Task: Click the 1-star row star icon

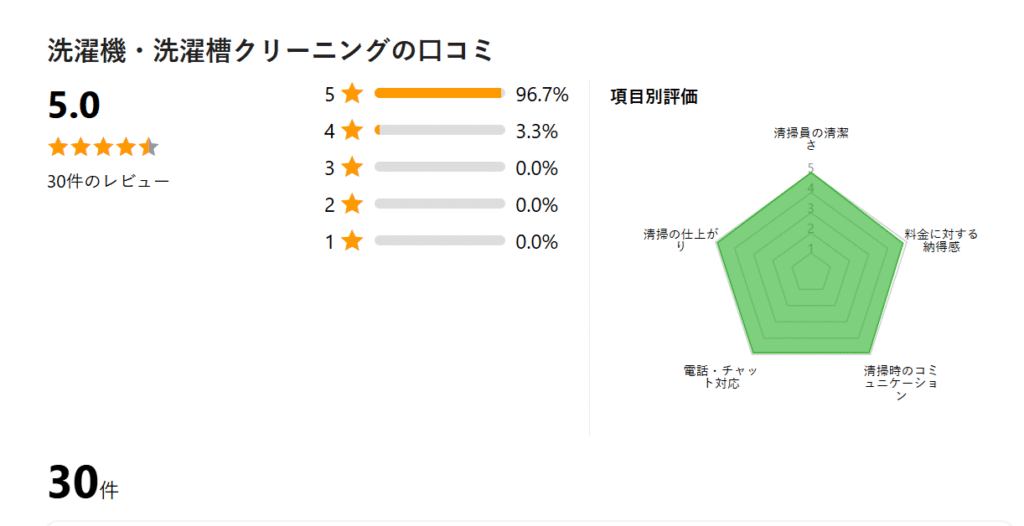Action: tap(351, 242)
